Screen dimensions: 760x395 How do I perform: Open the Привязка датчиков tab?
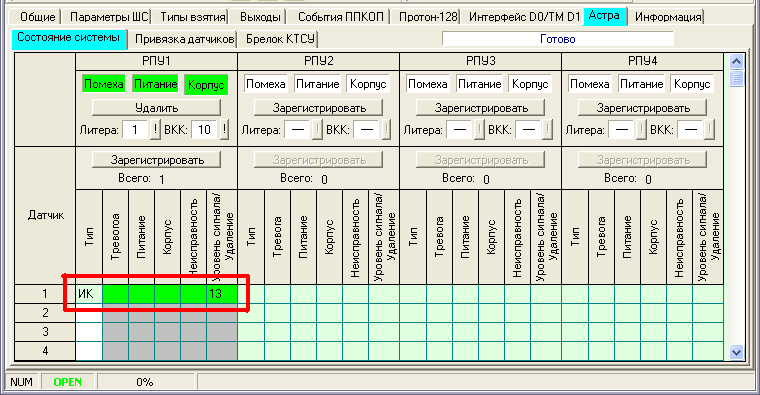pyautogui.click(x=184, y=39)
